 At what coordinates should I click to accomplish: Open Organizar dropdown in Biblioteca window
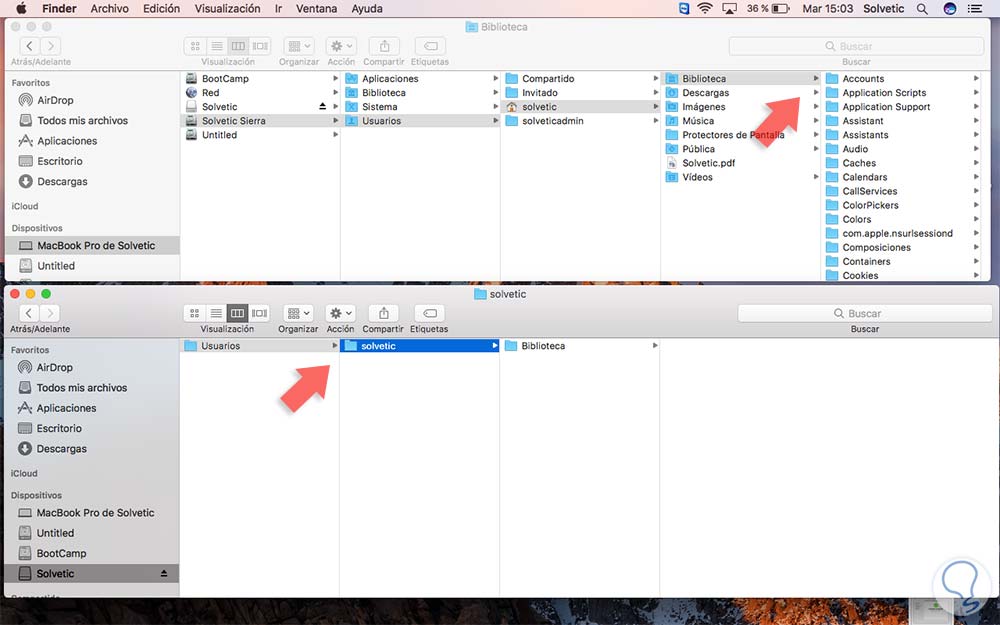[298, 46]
